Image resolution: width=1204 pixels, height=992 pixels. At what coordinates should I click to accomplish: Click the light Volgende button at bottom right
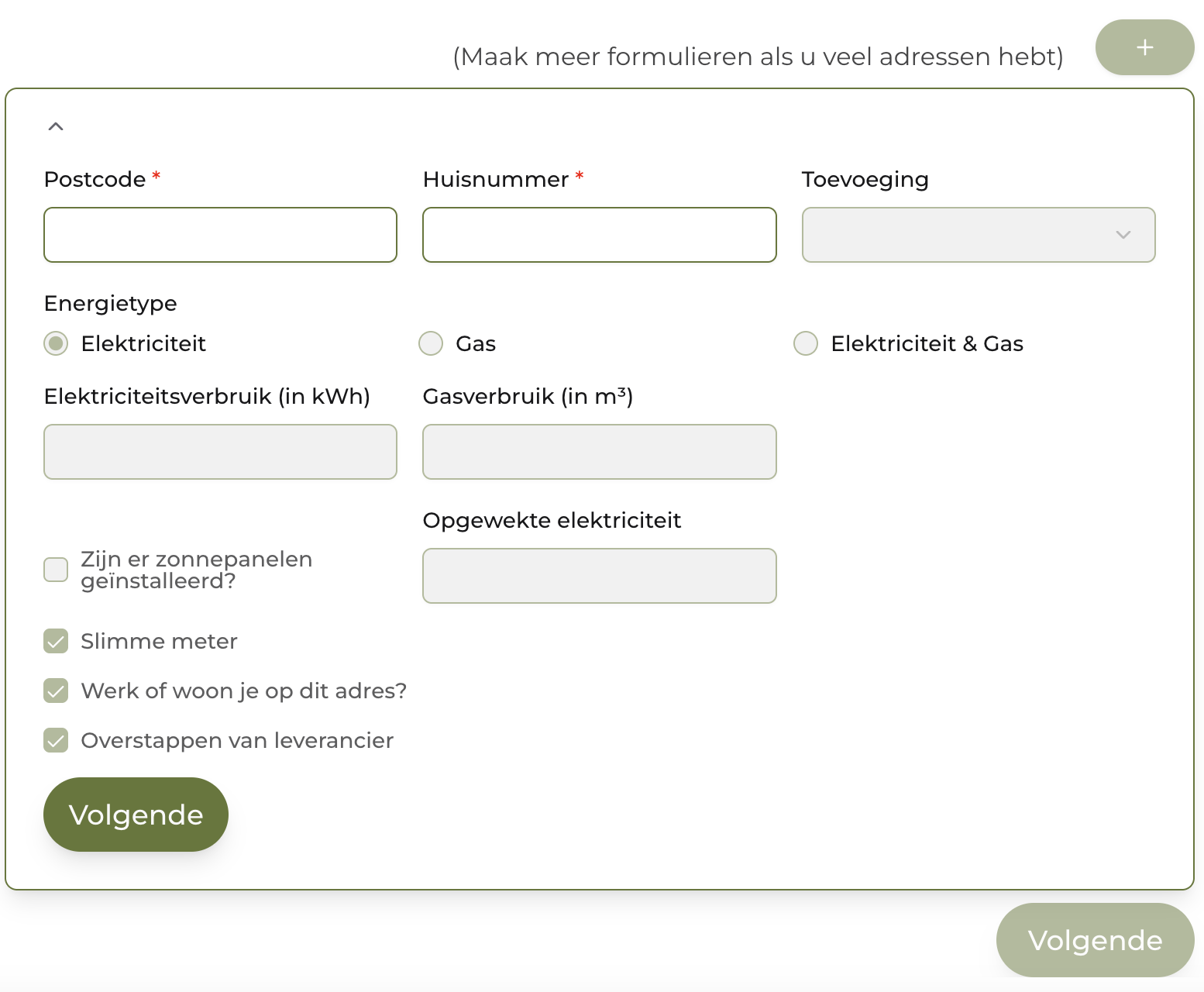pyautogui.click(x=1094, y=940)
